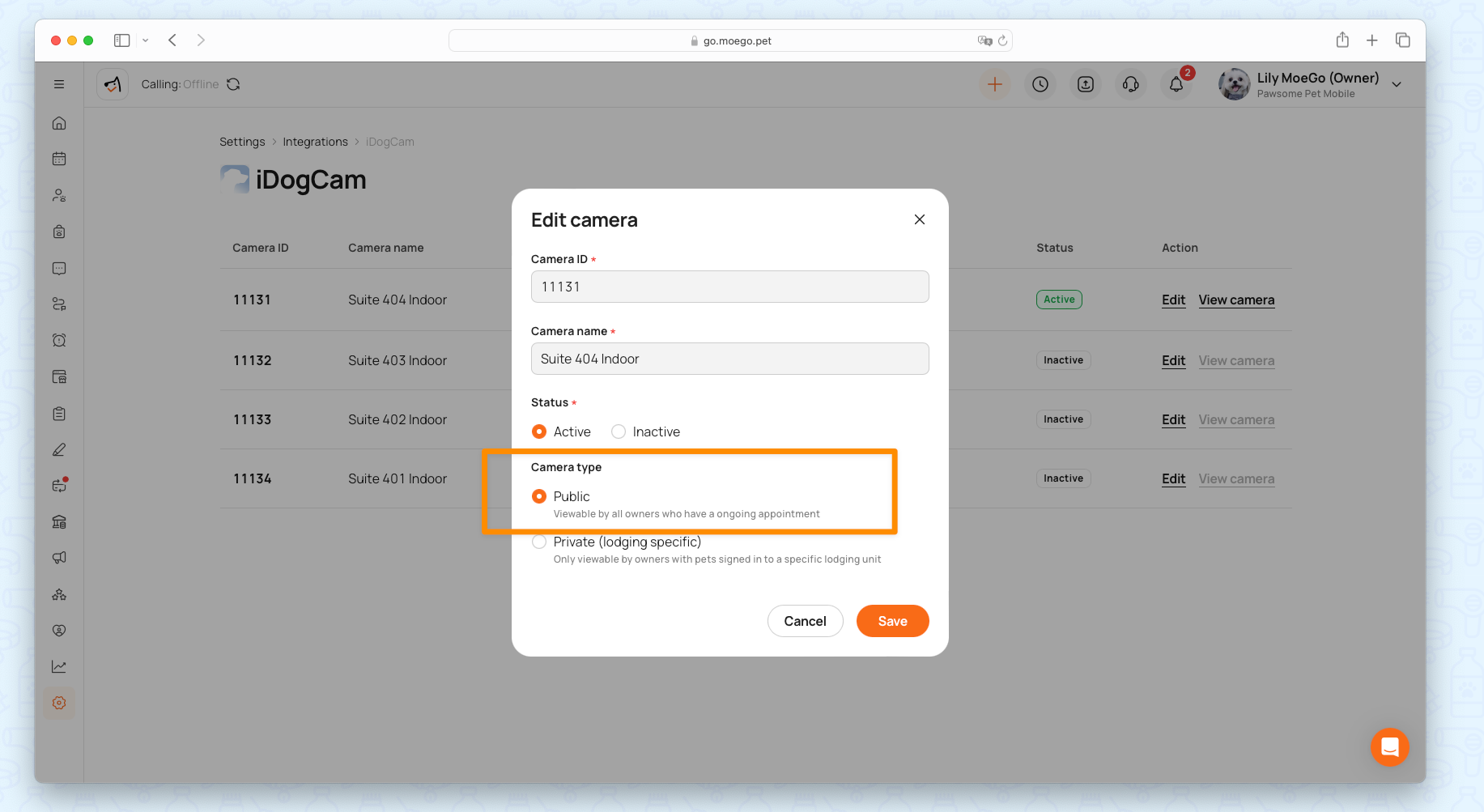Click the Camera name input field
Screen dimensions: 1484x812
[x=729, y=359]
